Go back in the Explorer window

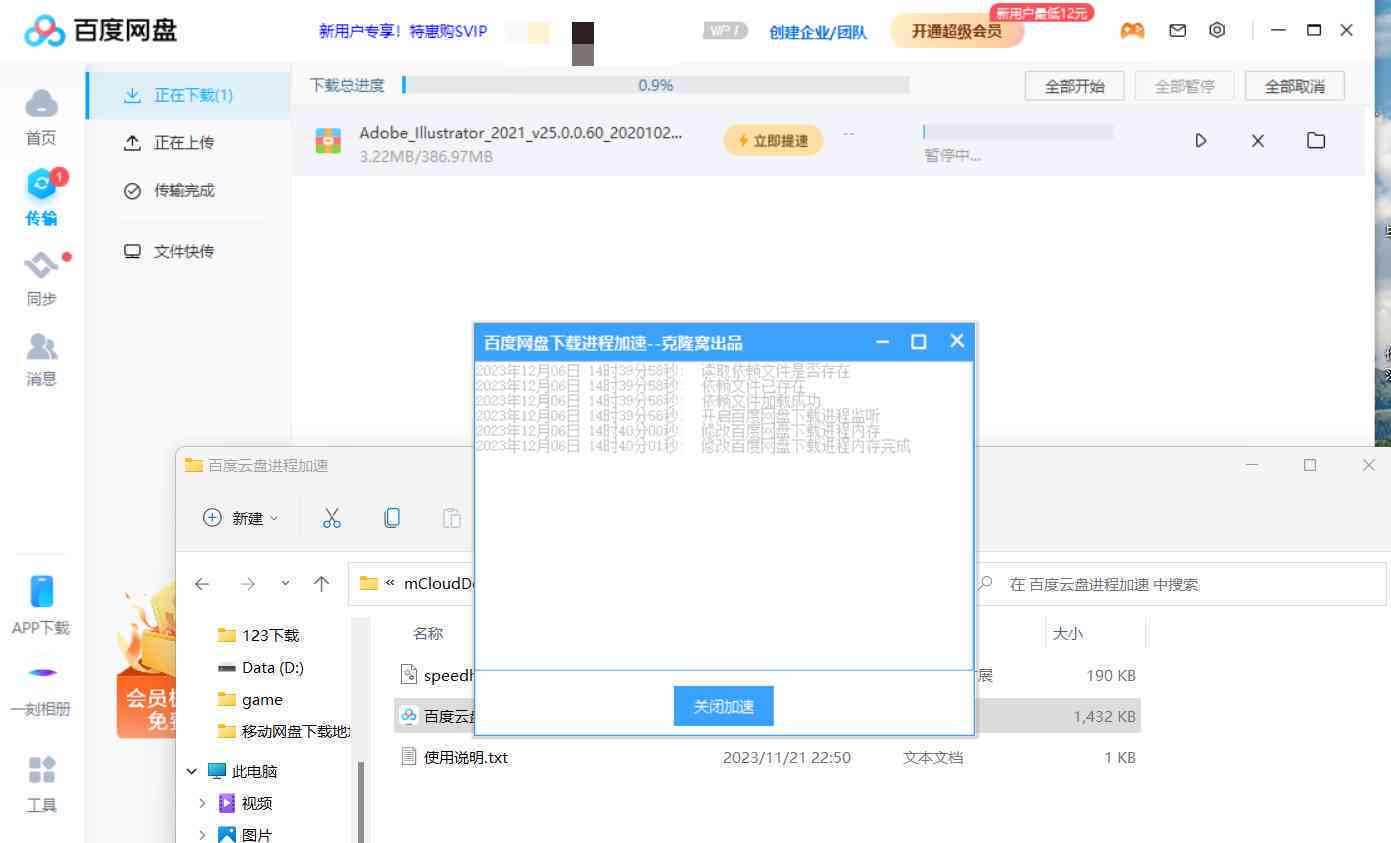(x=202, y=584)
